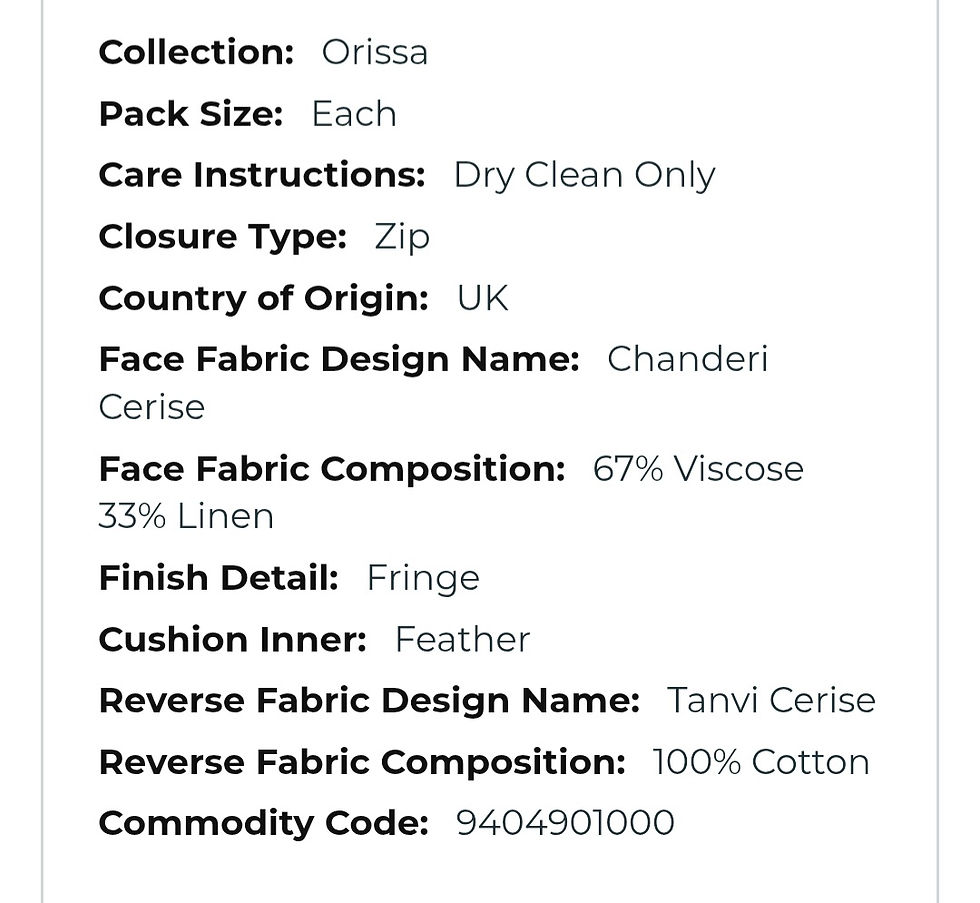Image resolution: width=980 pixels, height=903 pixels.
Task: Select the UK origin value
Action: point(482,298)
